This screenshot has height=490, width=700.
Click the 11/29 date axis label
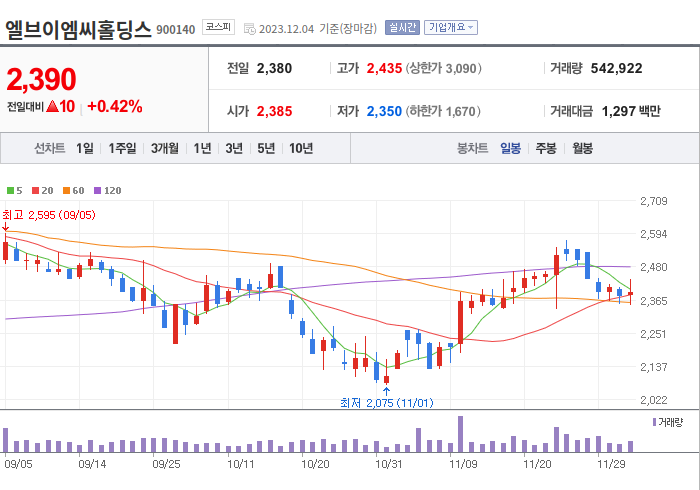pos(611,464)
